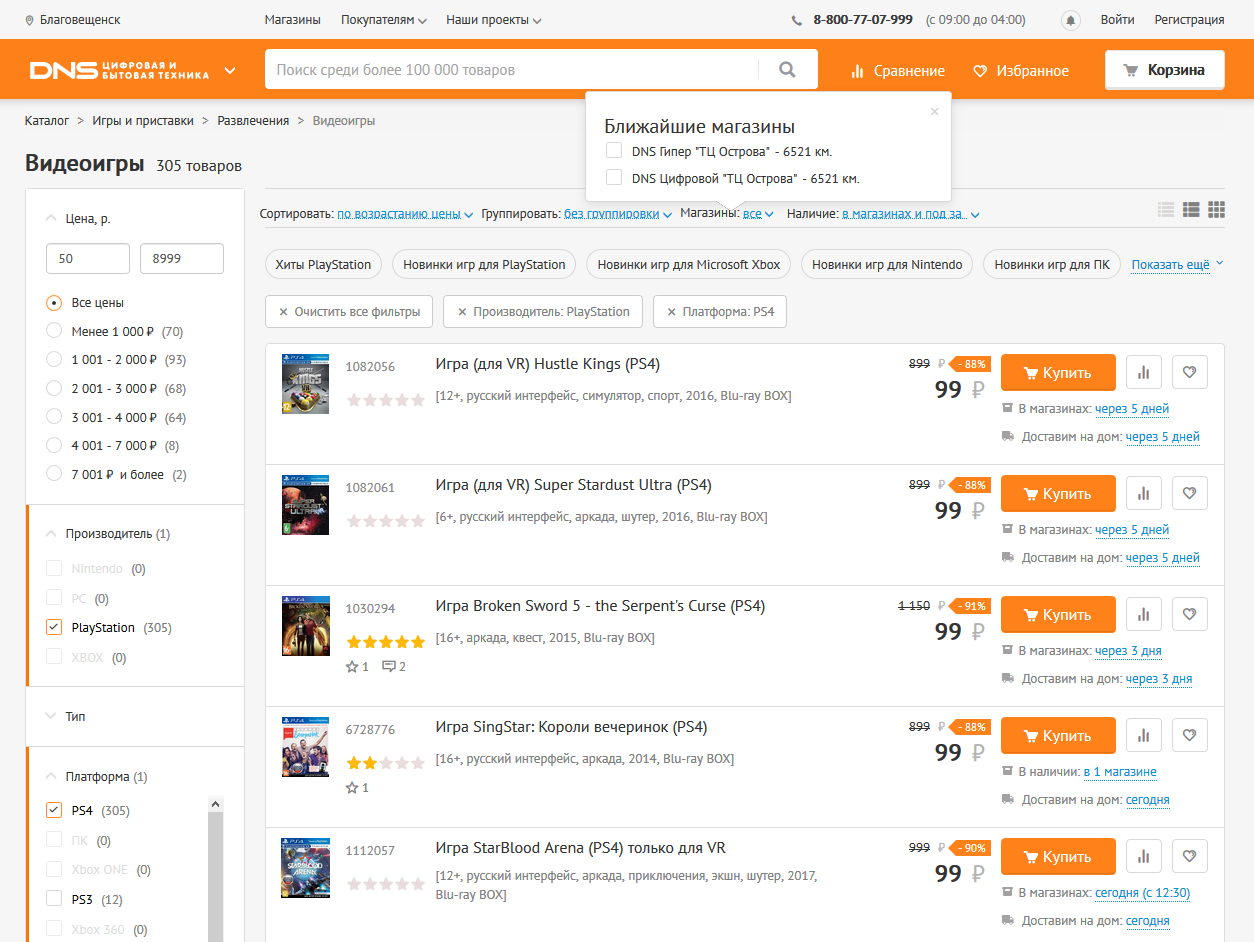Select Хиты PlayStation quick filter
The width and height of the screenshot is (1254, 942).
tap(323, 265)
